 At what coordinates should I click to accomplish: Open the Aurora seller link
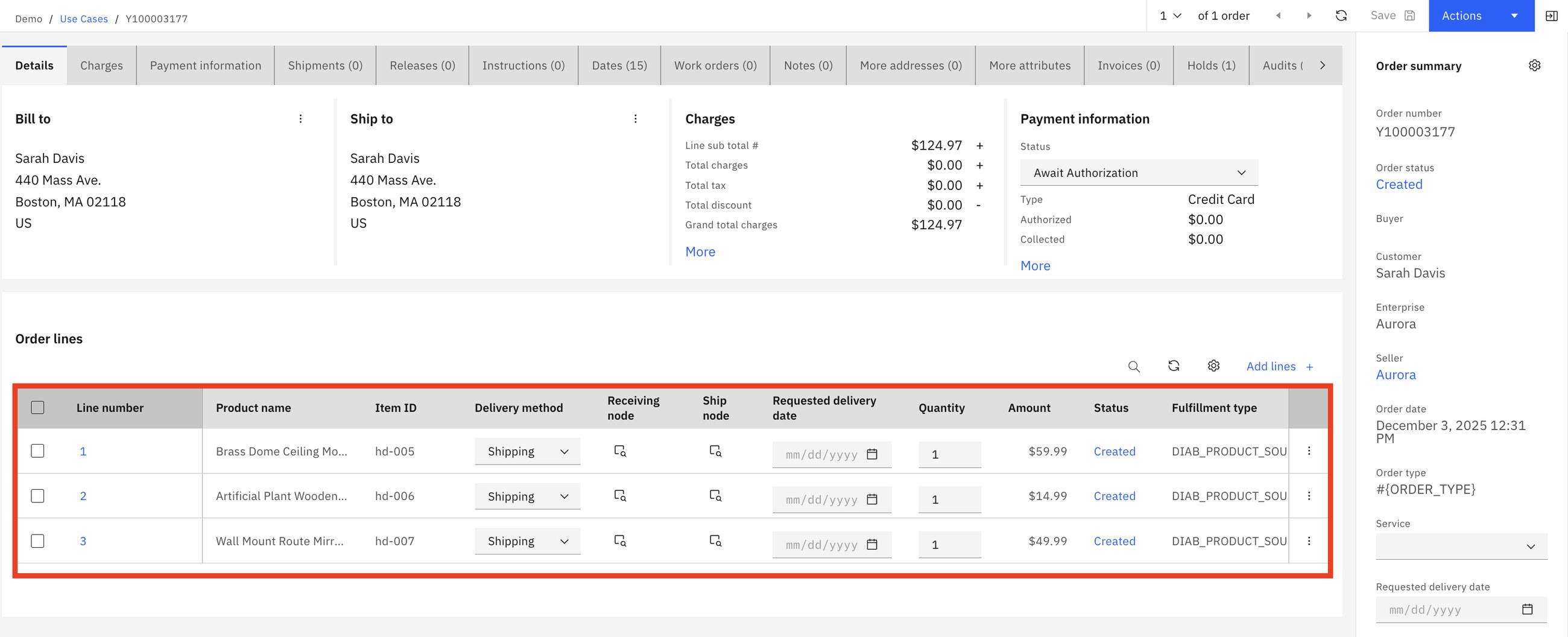tap(1396, 375)
